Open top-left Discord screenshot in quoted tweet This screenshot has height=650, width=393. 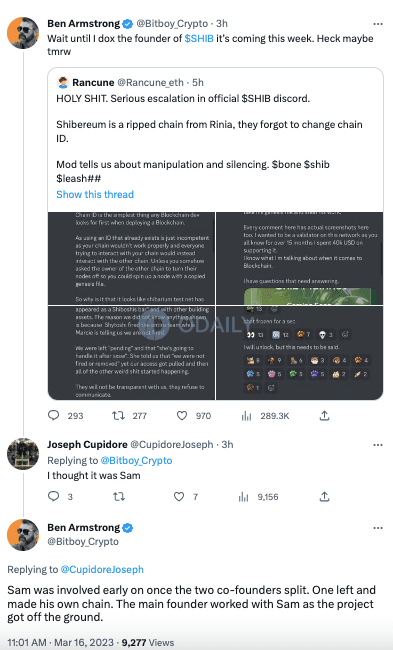coord(131,258)
